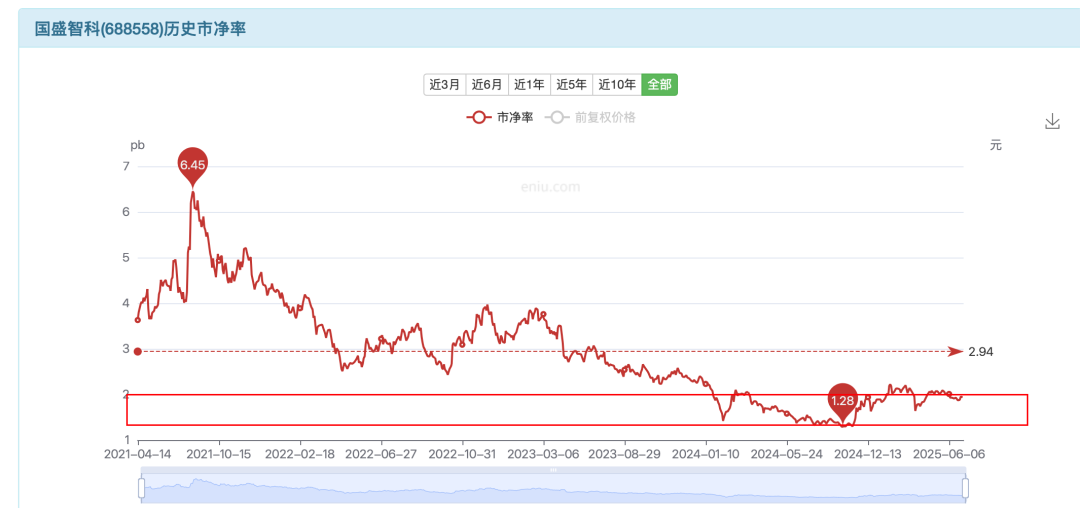Click the 2024-05-24 axis date label

pyautogui.click(x=787, y=454)
